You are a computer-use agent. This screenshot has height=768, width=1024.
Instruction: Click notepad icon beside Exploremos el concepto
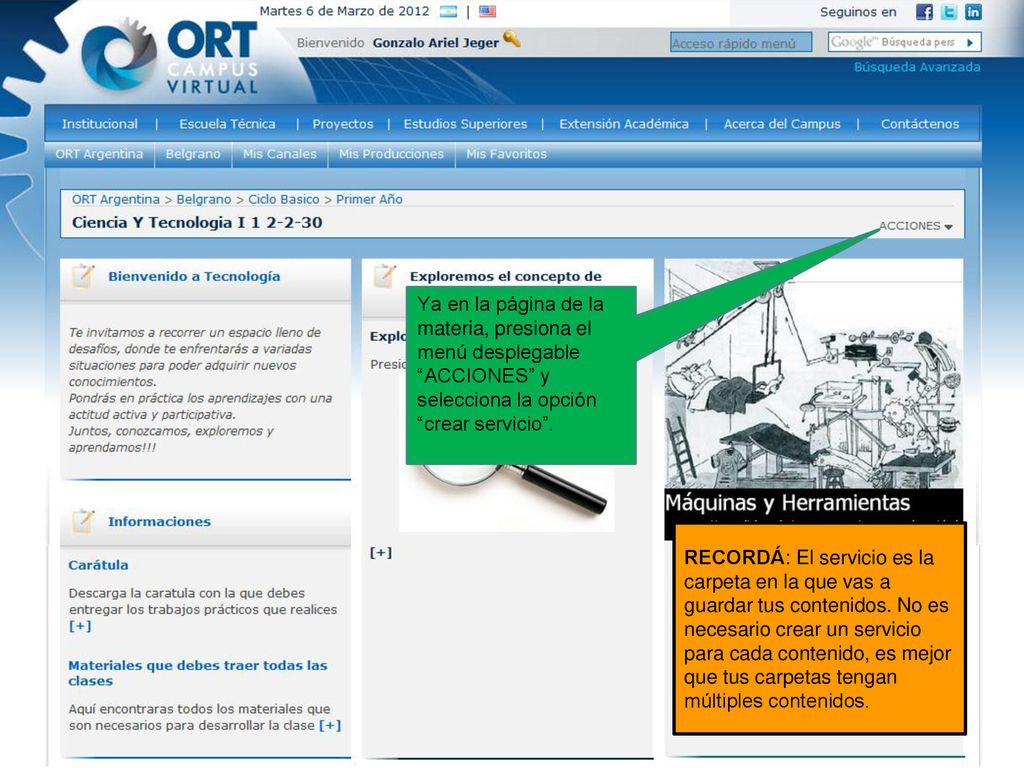click(x=385, y=276)
